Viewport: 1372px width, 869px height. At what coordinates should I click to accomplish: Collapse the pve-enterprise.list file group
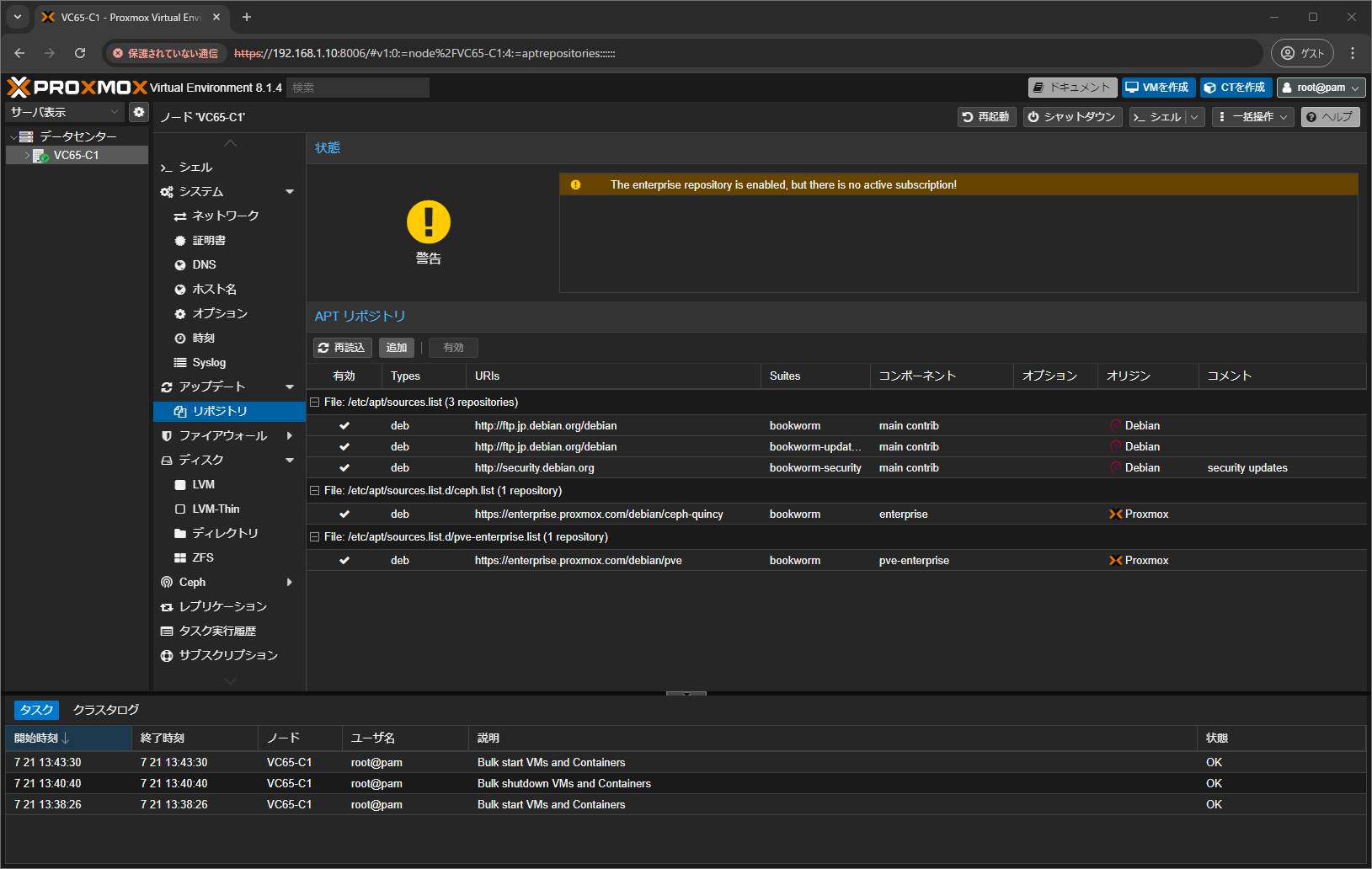click(x=315, y=537)
